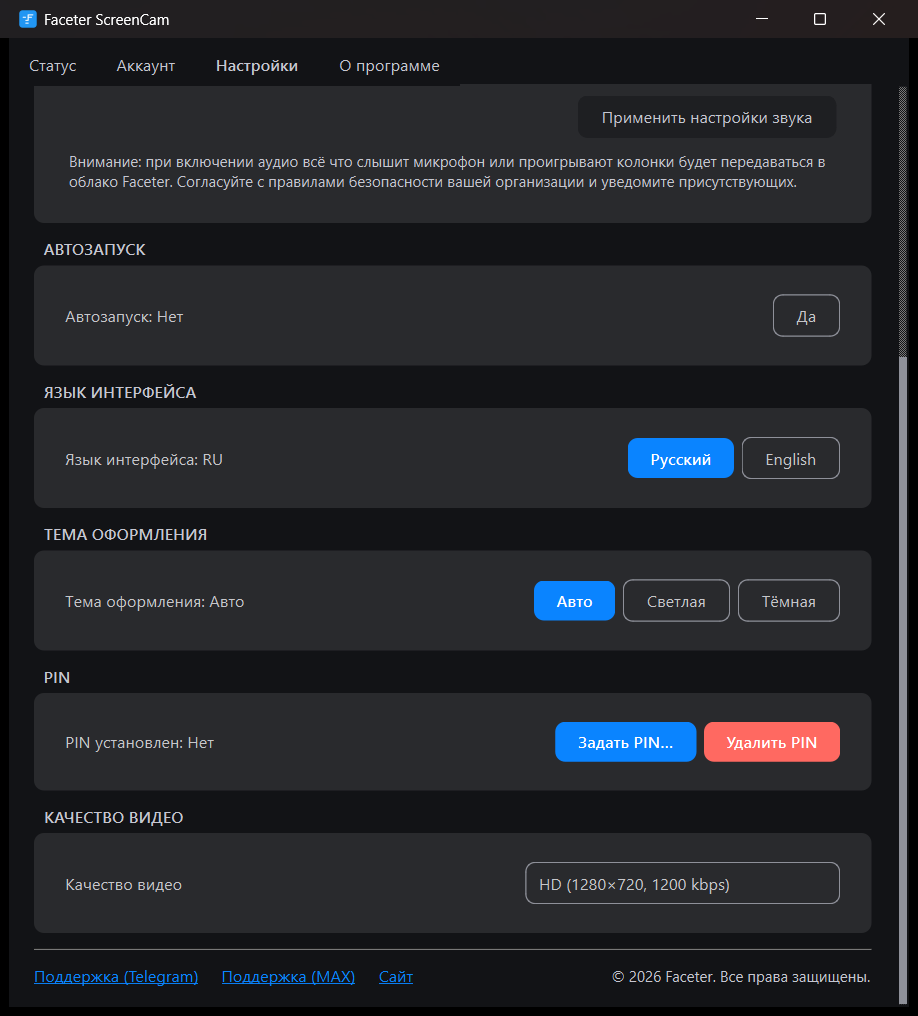
Task: Minimize the Faceter ScreenCam window
Action: [762, 19]
